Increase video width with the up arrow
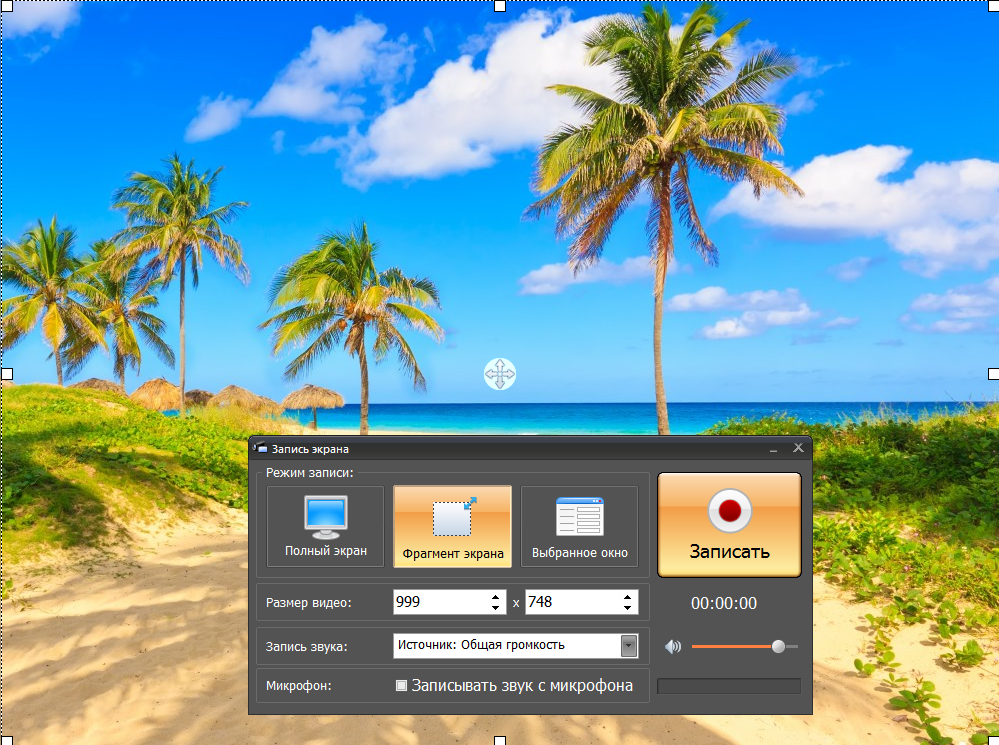The image size is (999, 745). click(x=496, y=597)
